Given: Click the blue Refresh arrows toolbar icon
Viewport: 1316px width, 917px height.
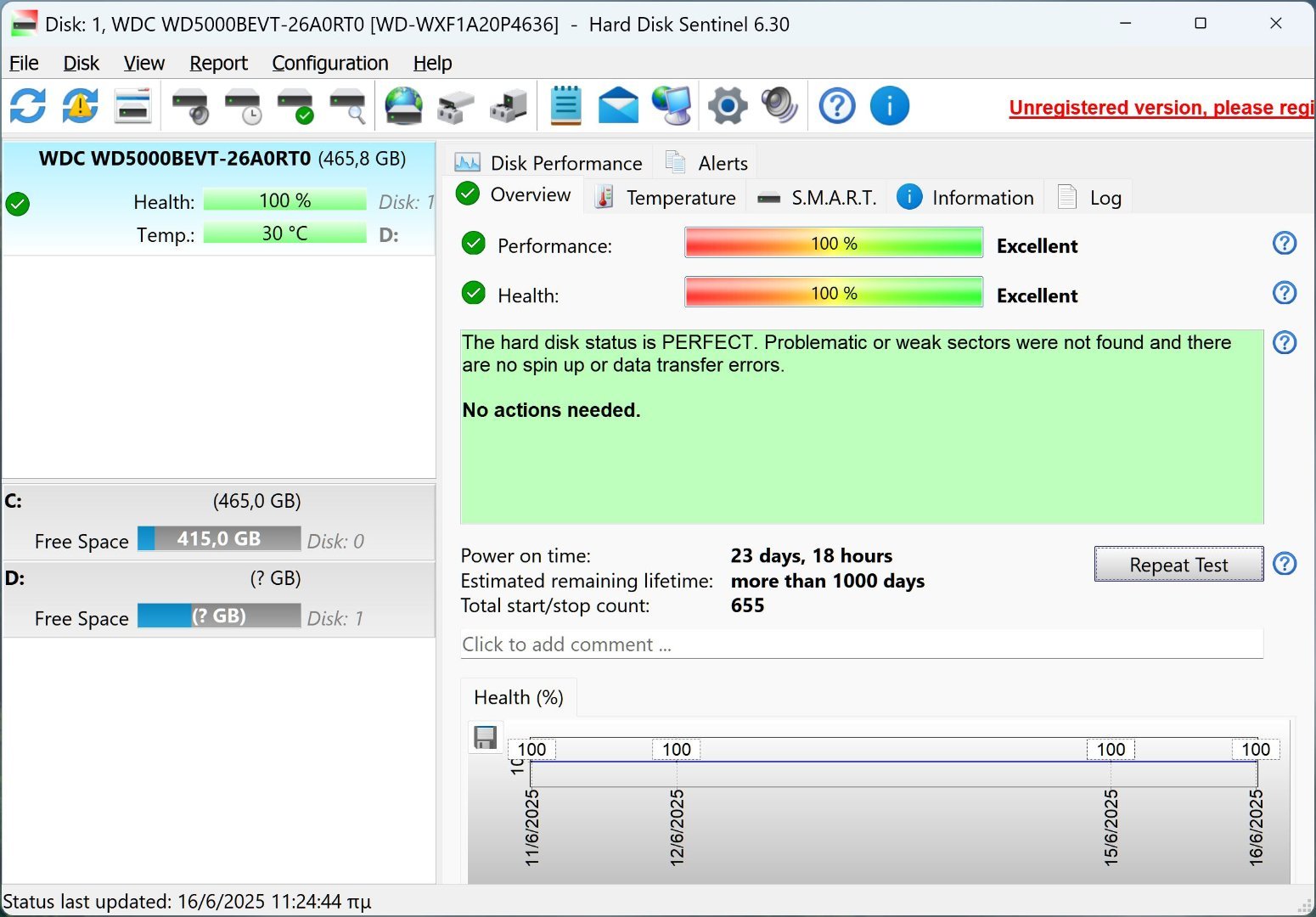Looking at the screenshot, I should point(28,106).
